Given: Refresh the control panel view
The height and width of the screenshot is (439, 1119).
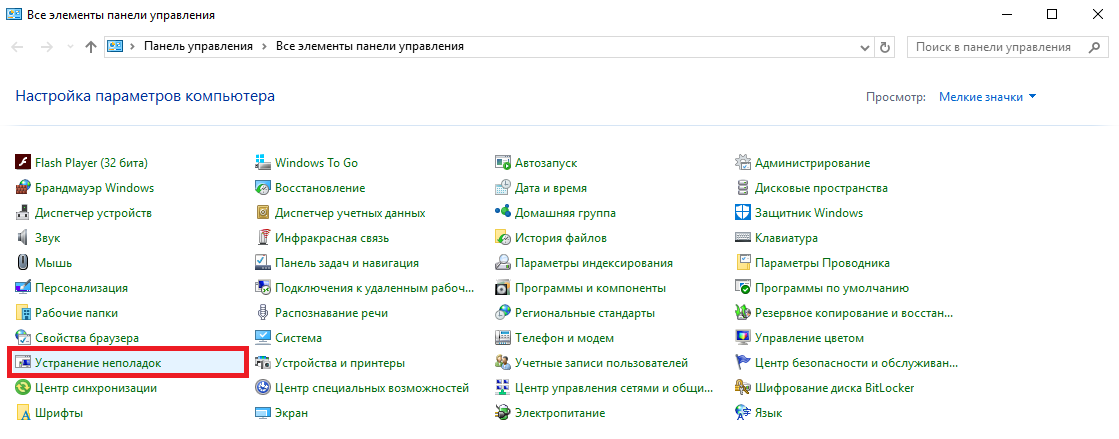Looking at the screenshot, I should (x=886, y=47).
